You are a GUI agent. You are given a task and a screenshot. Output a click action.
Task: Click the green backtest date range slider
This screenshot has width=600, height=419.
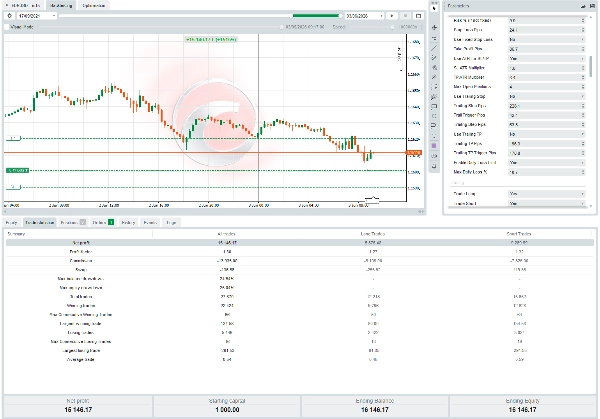316,16
